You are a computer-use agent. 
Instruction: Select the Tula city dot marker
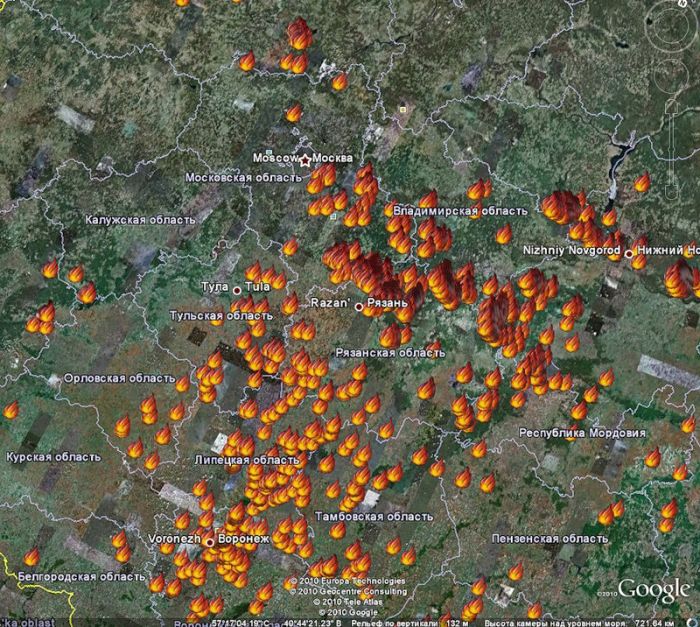tap(237, 289)
